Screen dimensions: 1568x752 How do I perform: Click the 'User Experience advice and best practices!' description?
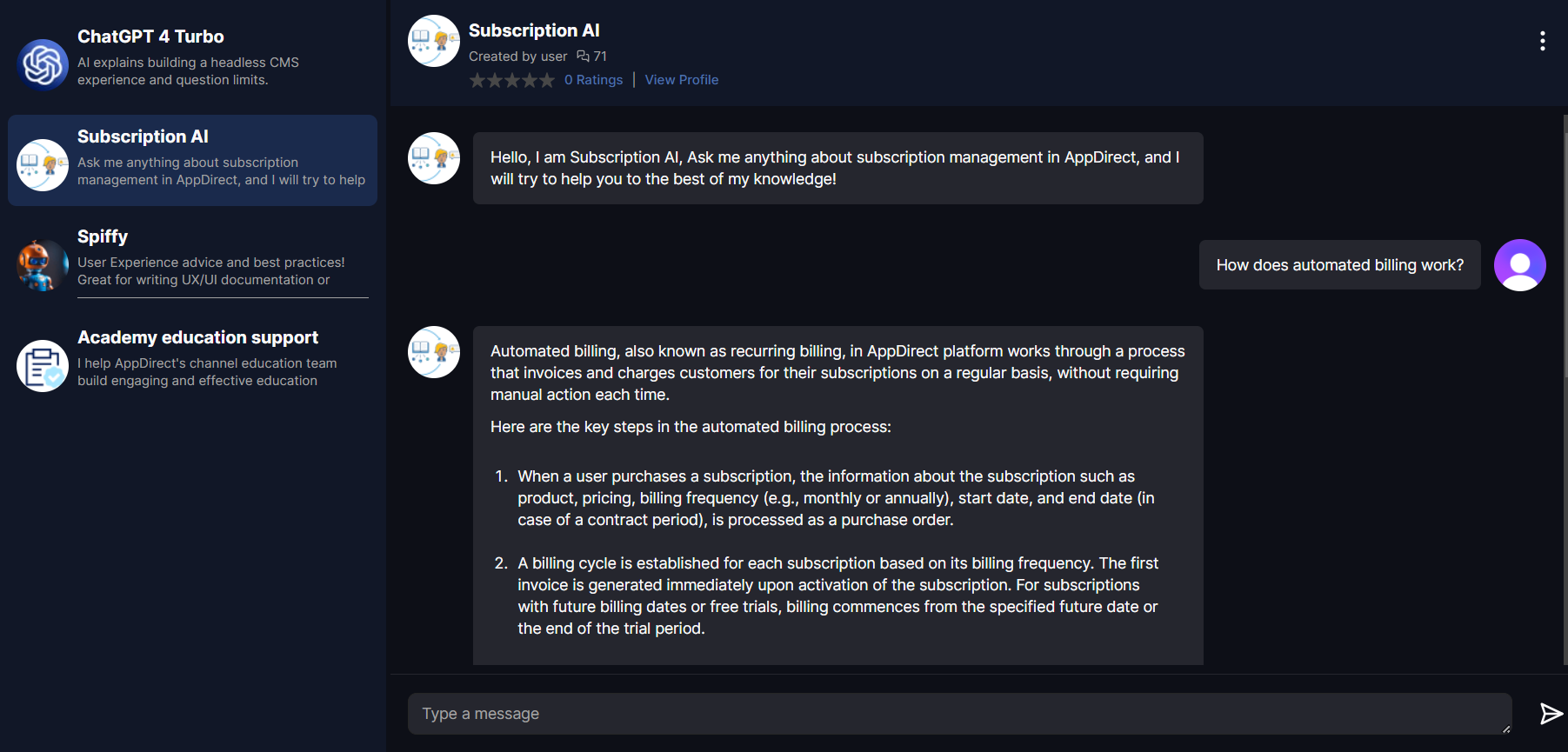[210, 271]
